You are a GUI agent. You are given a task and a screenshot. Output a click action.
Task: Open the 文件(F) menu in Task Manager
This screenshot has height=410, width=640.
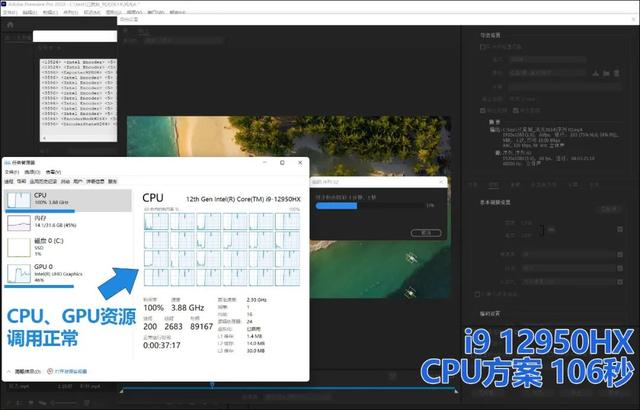tap(12, 172)
